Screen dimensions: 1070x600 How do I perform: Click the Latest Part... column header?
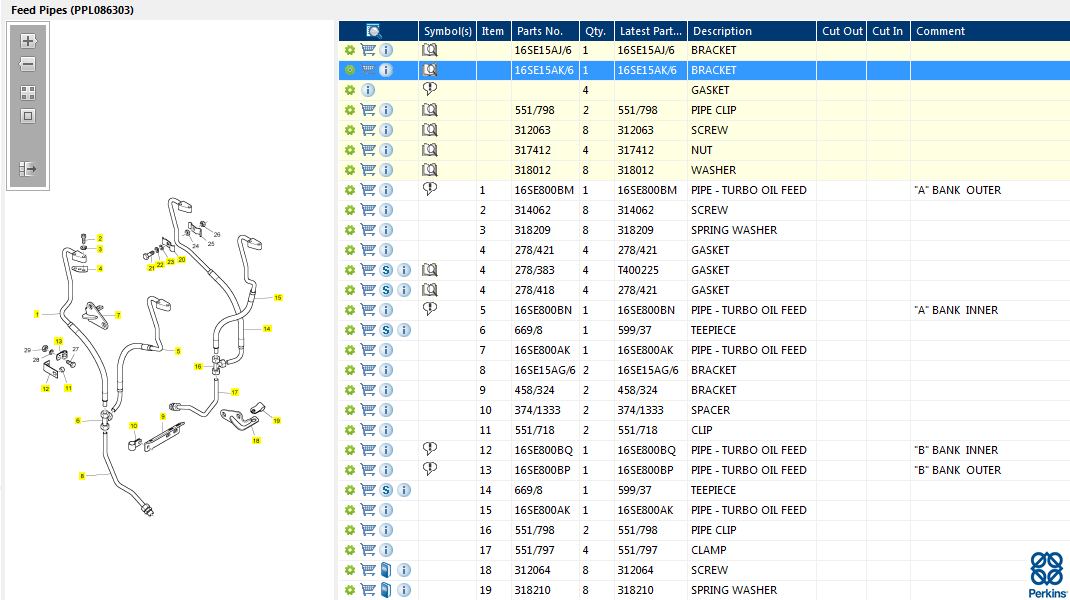(x=650, y=31)
